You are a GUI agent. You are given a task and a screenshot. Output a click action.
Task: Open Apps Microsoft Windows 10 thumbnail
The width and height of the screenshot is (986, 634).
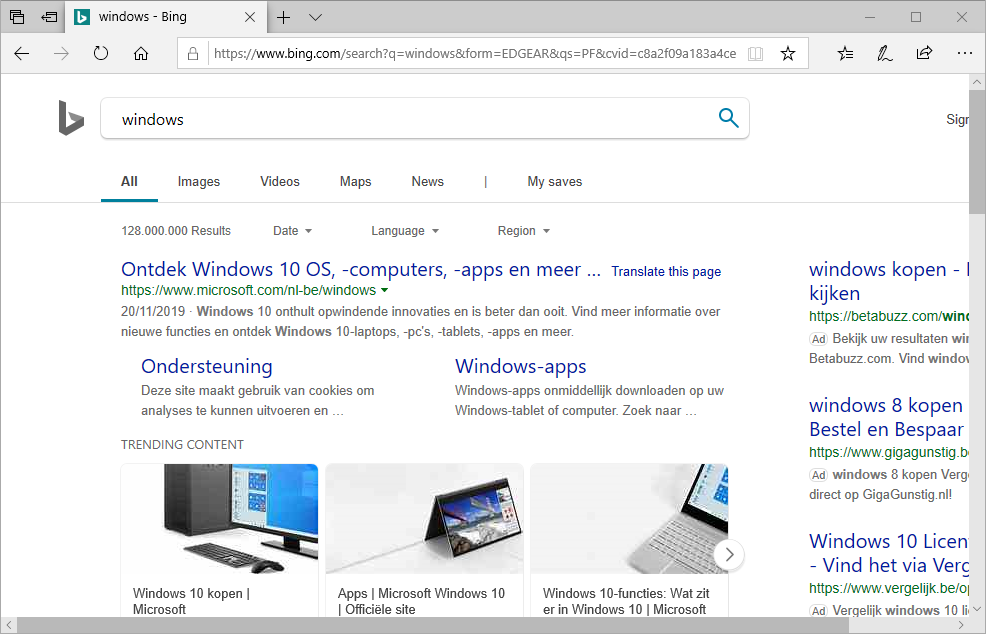tap(424, 519)
